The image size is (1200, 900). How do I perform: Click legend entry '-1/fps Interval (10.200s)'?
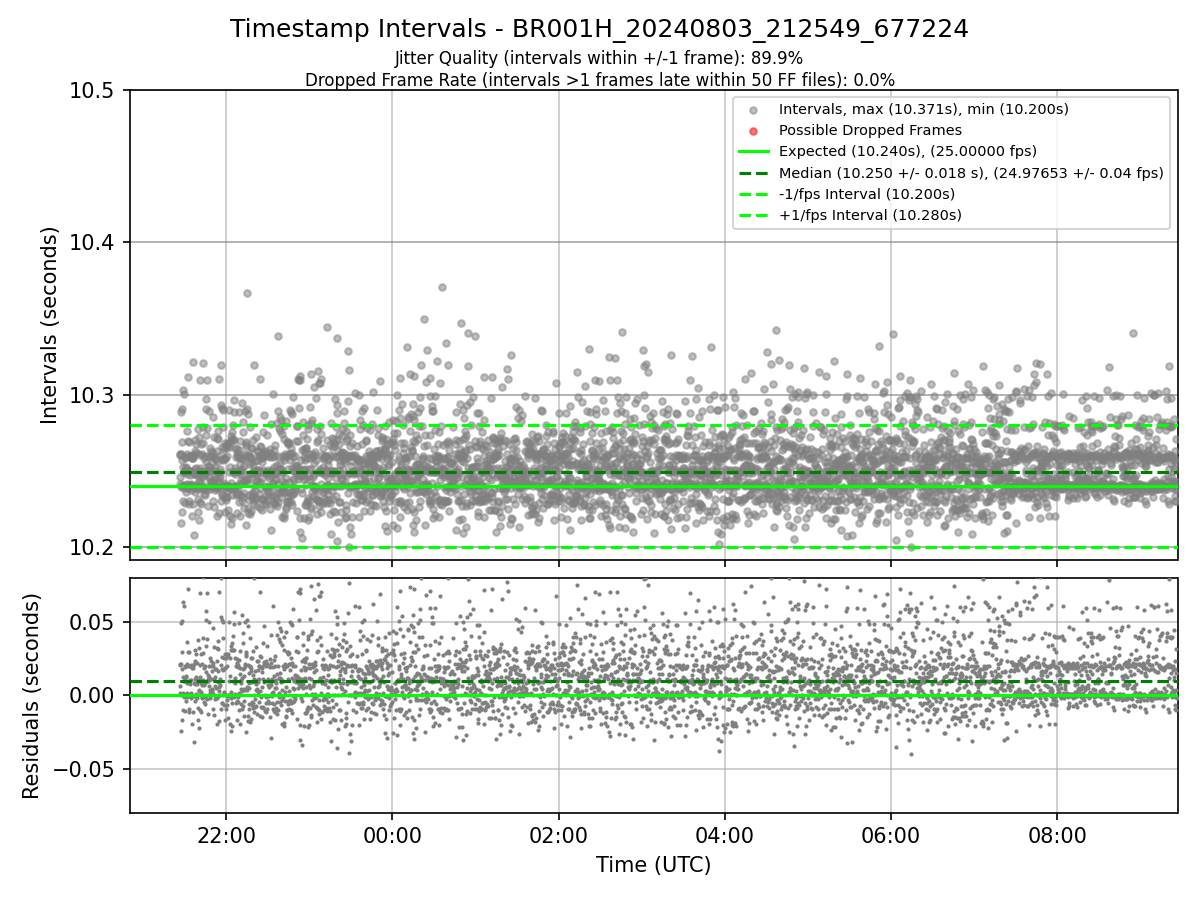click(867, 194)
